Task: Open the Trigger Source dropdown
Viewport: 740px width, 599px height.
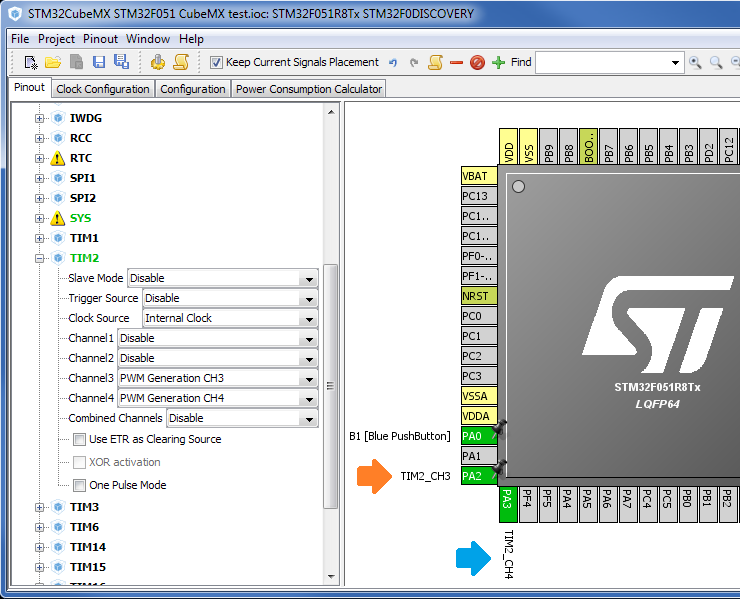Action: (230, 298)
